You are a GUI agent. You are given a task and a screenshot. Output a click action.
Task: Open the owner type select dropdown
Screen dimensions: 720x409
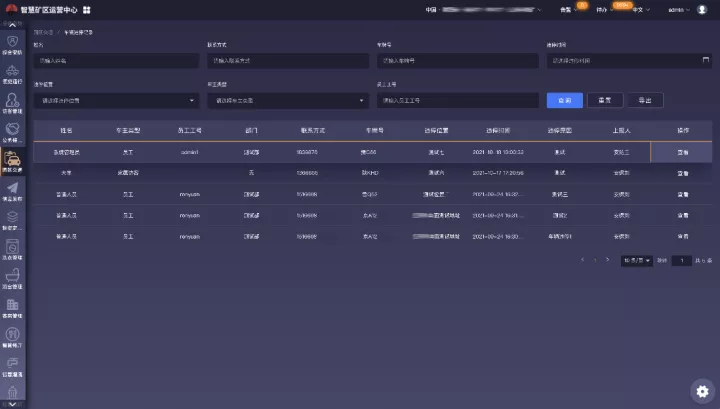288,101
